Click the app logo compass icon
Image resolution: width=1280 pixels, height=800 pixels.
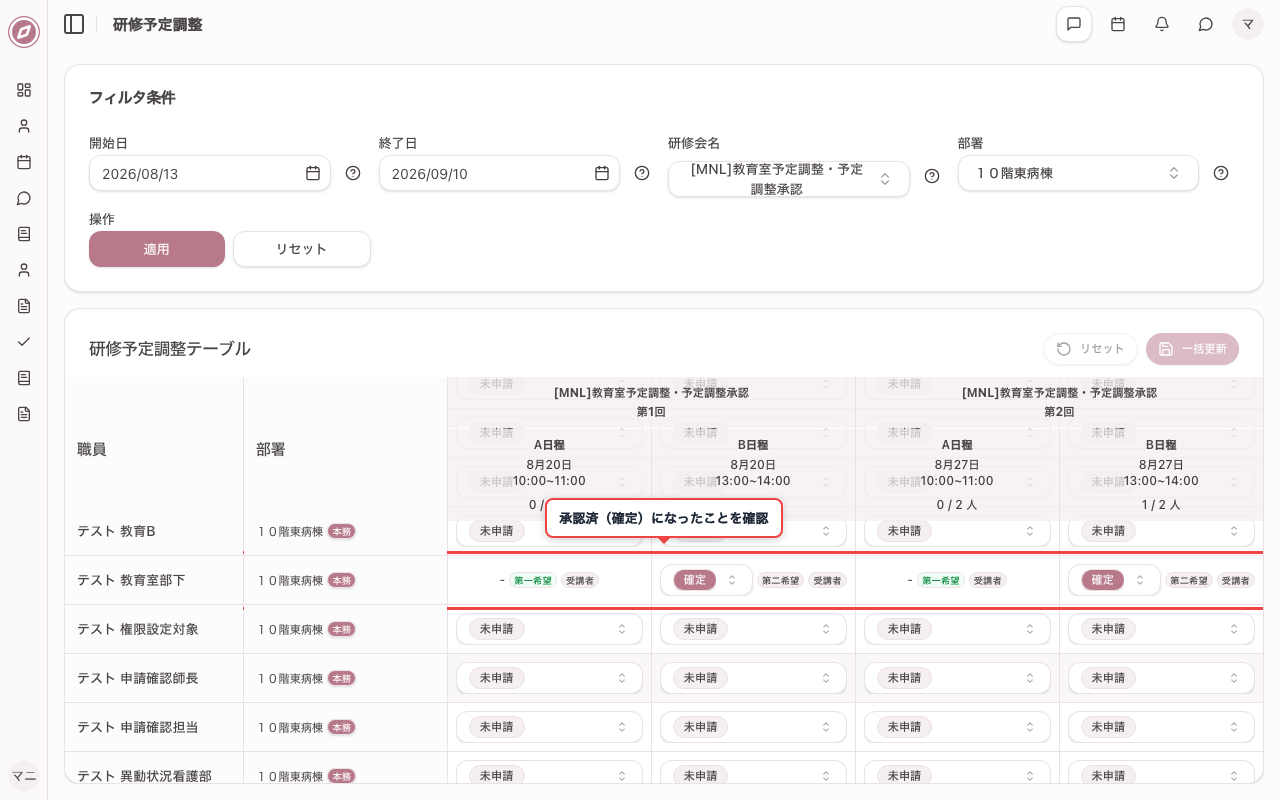[x=24, y=32]
